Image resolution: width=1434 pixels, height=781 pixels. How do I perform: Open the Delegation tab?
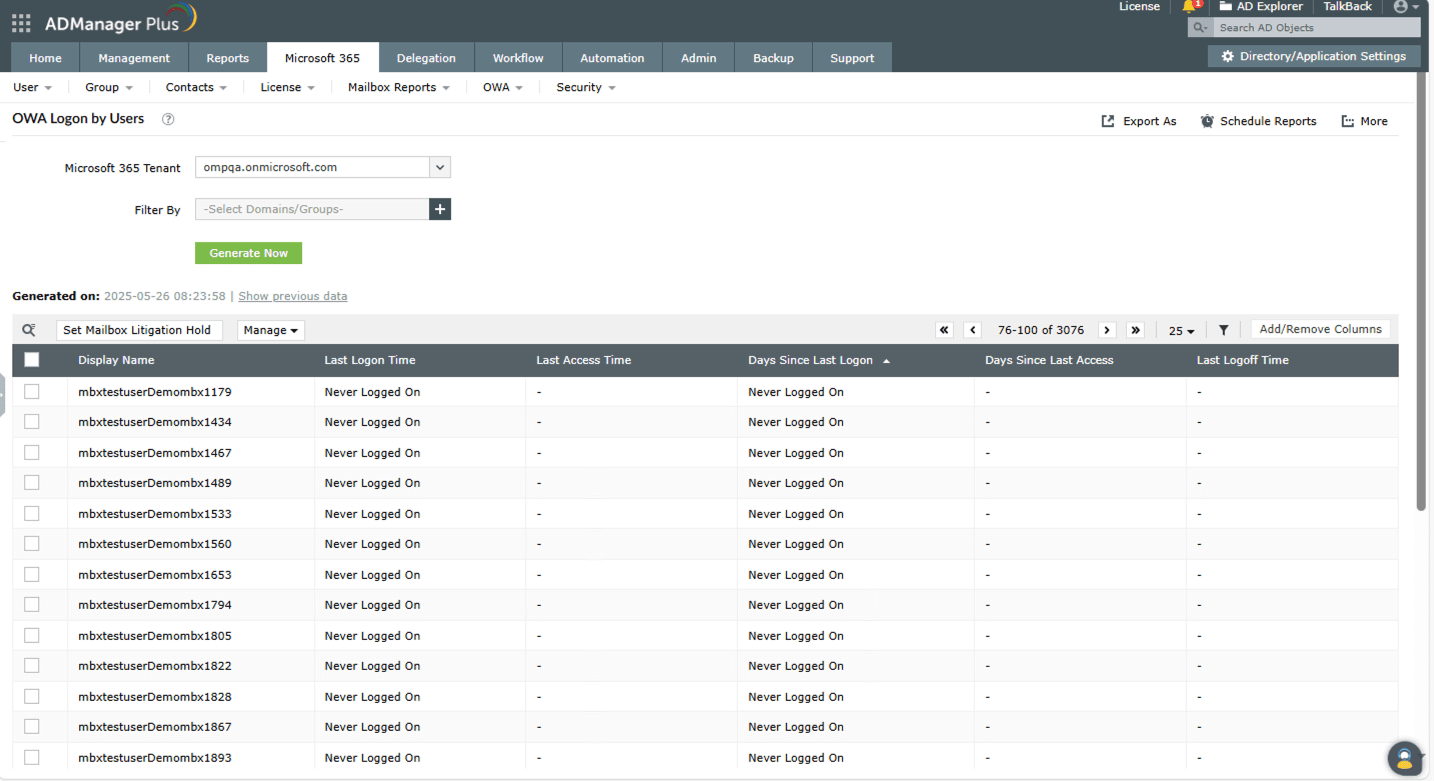426,58
